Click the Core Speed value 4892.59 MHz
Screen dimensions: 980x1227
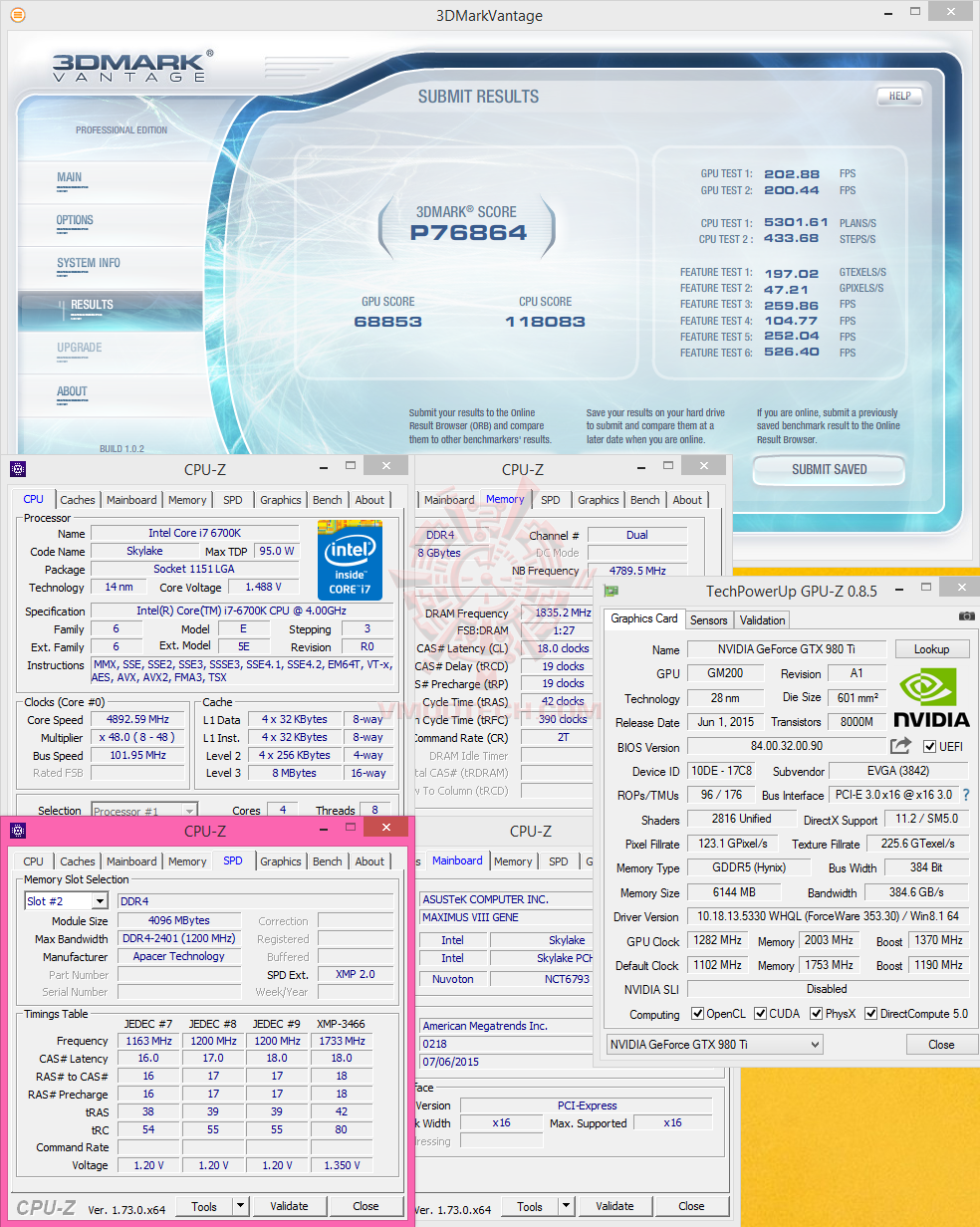click(139, 719)
